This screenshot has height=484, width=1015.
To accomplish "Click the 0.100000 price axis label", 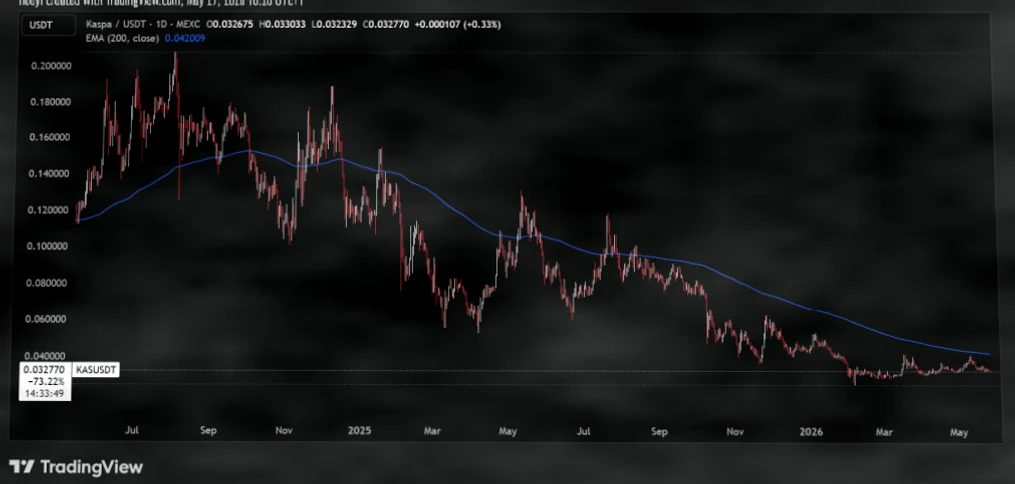I will click(51, 247).
